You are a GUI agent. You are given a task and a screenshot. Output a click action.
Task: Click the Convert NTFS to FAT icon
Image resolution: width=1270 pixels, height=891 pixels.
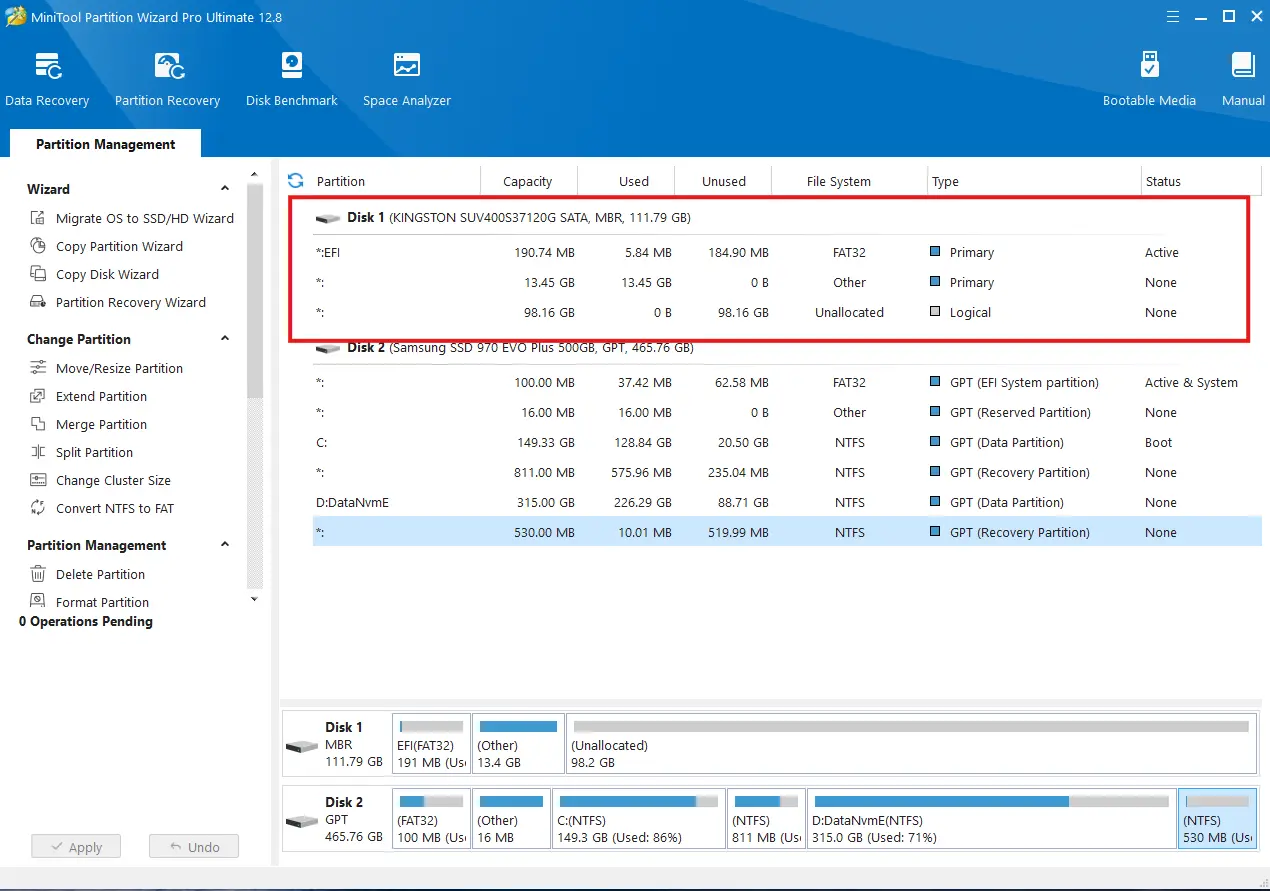[38, 508]
